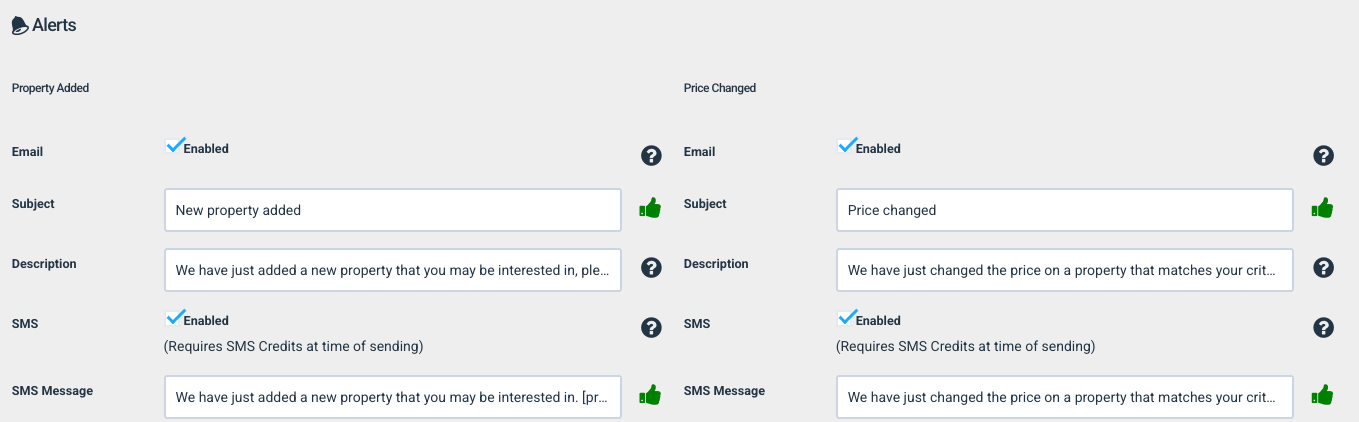This screenshot has height=422, width=1359.
Task: Click Property Added Description text field
Action: [393, 270]
